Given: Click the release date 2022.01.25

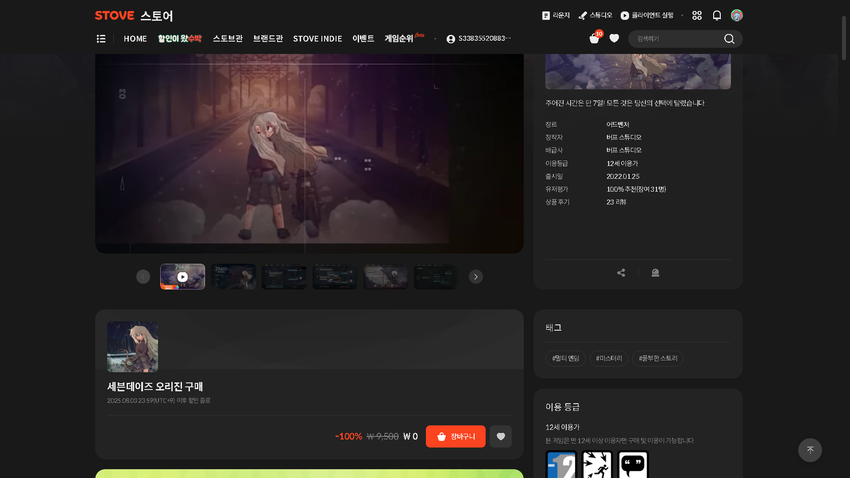Looking at the screenshot, I should (622, 176).
